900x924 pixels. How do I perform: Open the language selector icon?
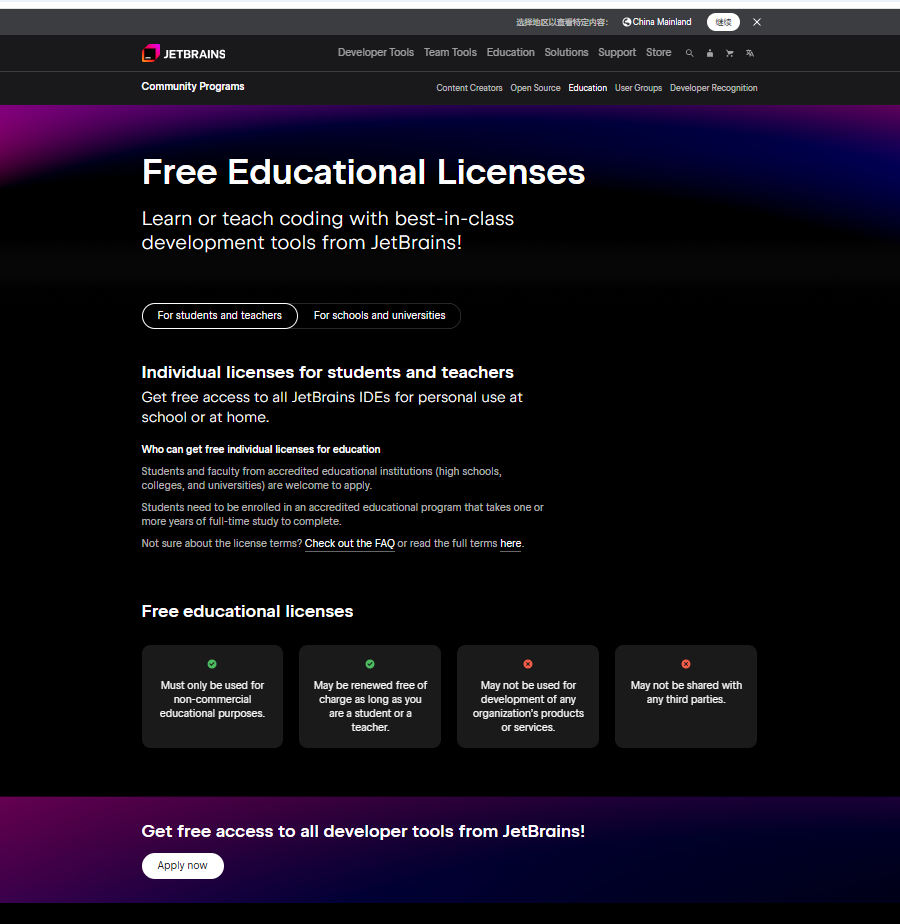pos(750,53)
